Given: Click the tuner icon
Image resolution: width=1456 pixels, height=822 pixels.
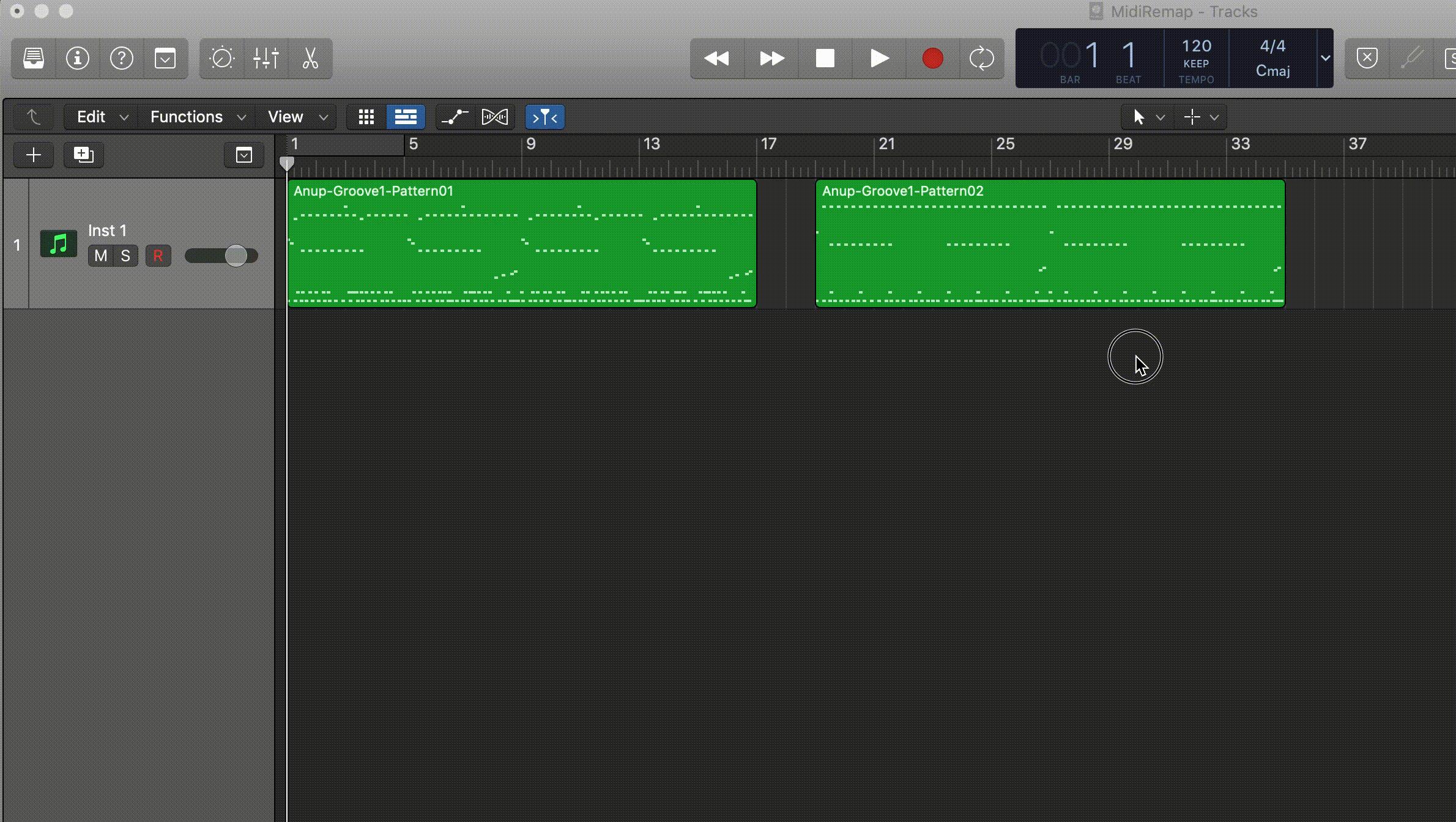Looking at the screenshot, I should (x=1412, y=59).
